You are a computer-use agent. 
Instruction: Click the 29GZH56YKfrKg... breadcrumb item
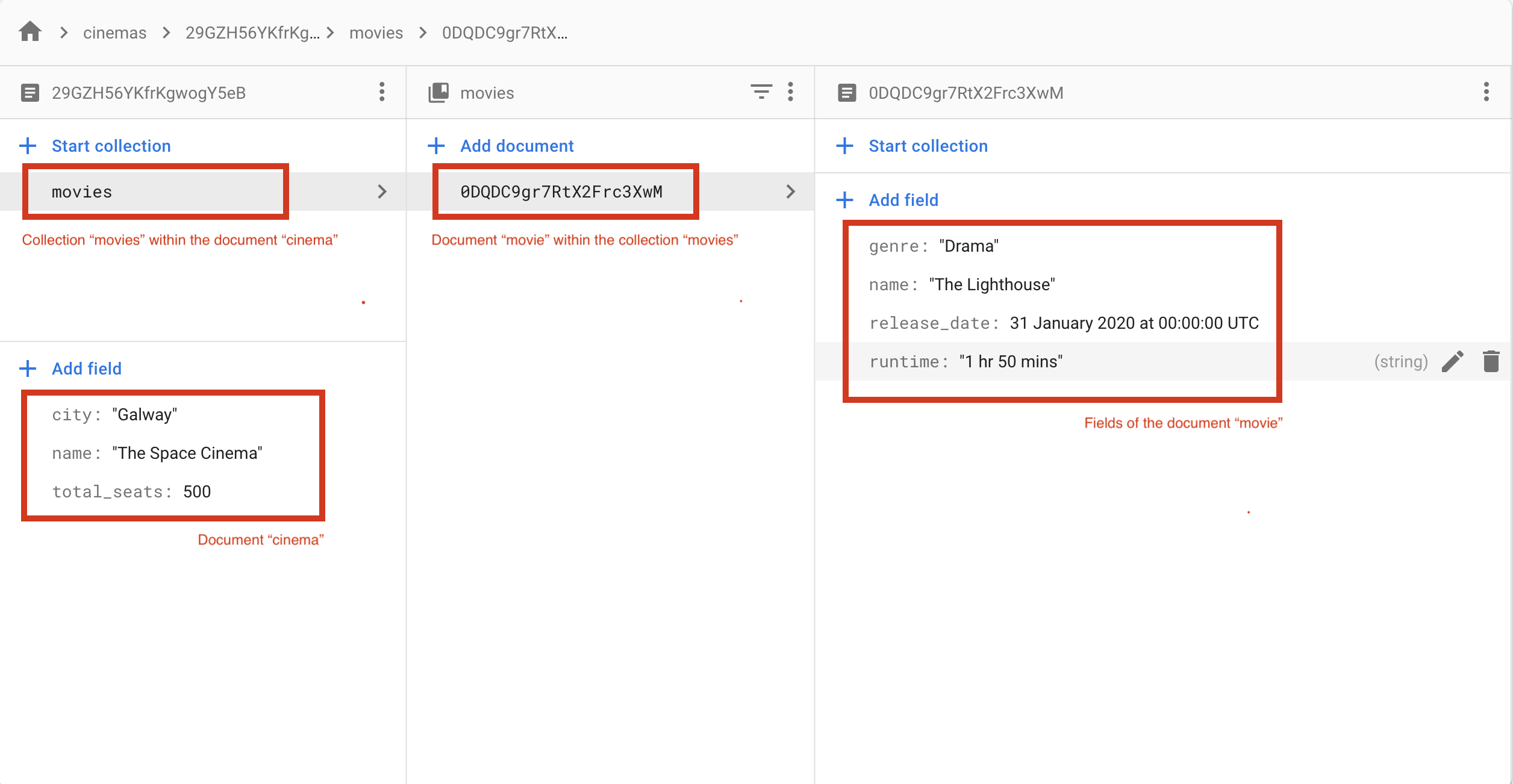pos(252,33)
